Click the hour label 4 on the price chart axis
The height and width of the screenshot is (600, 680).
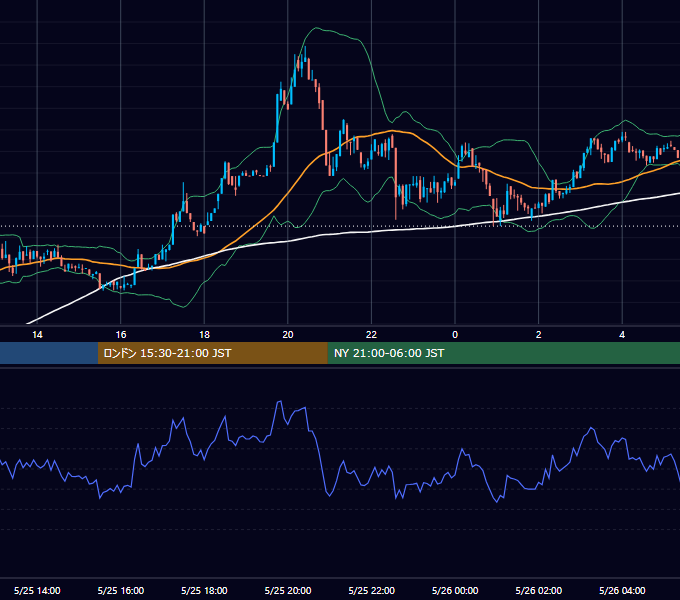click(x=622, y=335)
